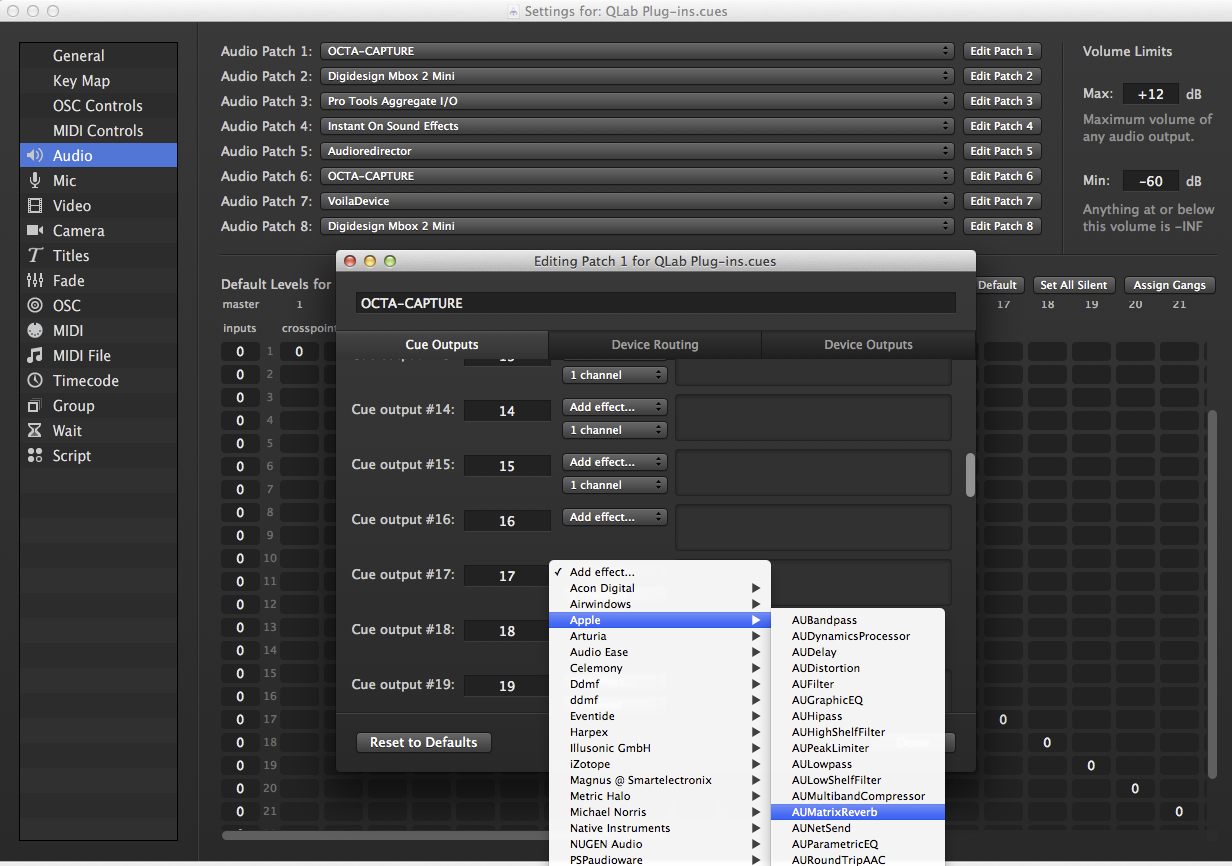Click the Max volume limit field

coord(1150,94)
